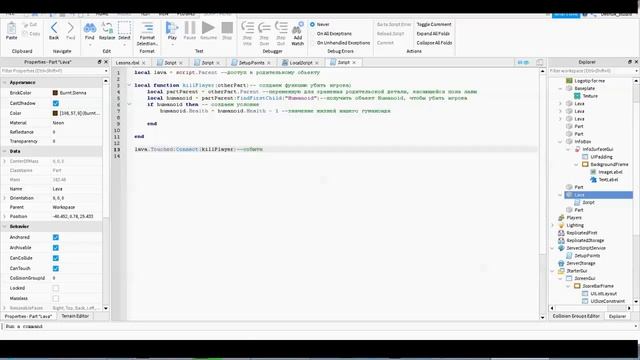Click Collapse All Folds action
Image resolution: width=640 pixels, height=360 pixels.
[x=434, y=43]
